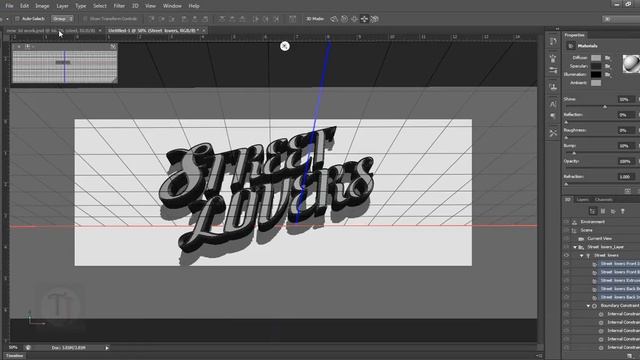
Task: Select the Roll 3D object mode icon
Action: click(344, 19)
